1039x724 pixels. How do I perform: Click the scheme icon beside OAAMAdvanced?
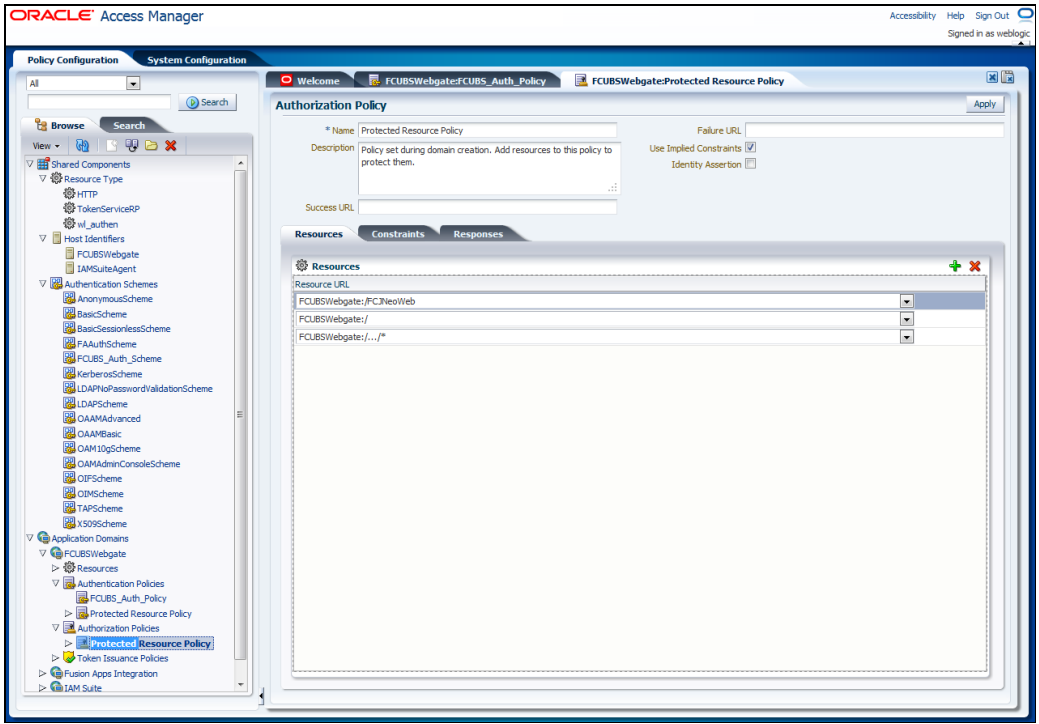tap(69, 418)
